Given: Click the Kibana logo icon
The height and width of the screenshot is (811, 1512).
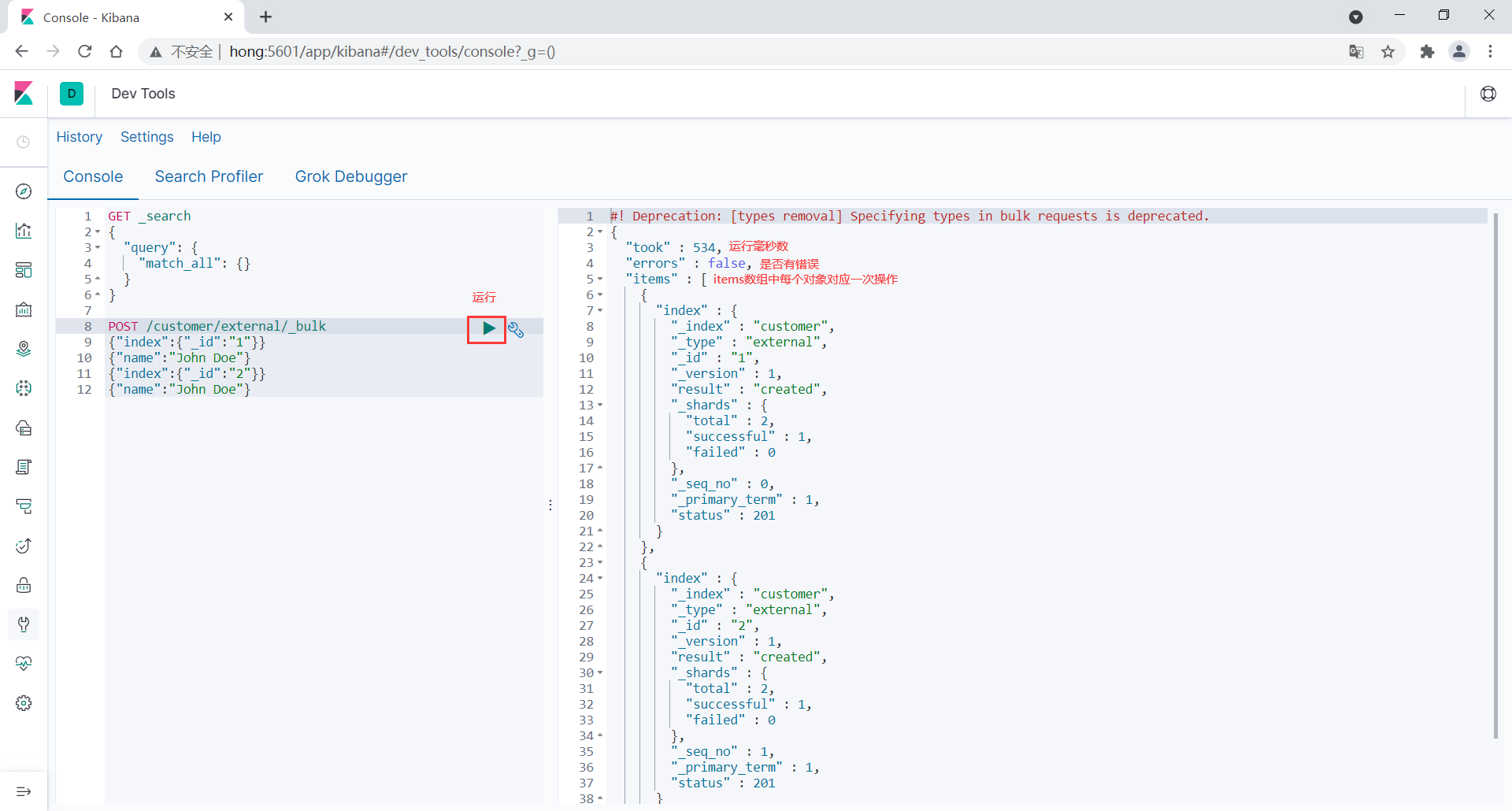Looking at the screenshot, I should tap(24, 94).
